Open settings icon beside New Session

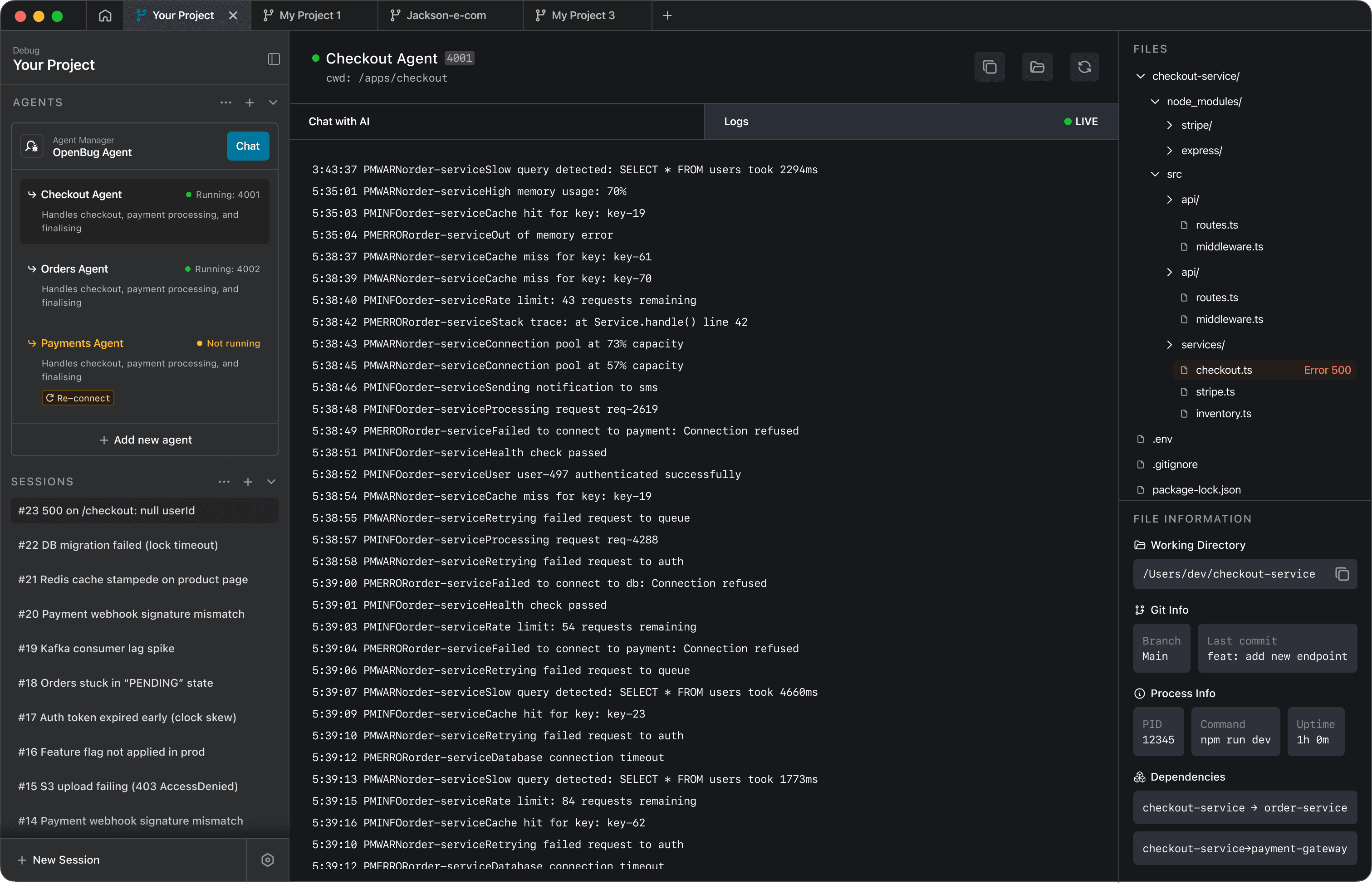click(268, 860)
